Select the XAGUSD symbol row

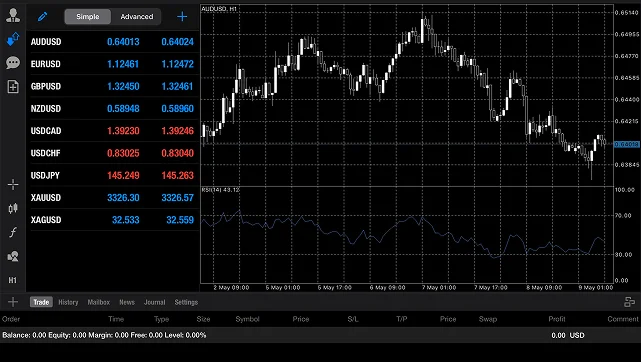[113, 220]
